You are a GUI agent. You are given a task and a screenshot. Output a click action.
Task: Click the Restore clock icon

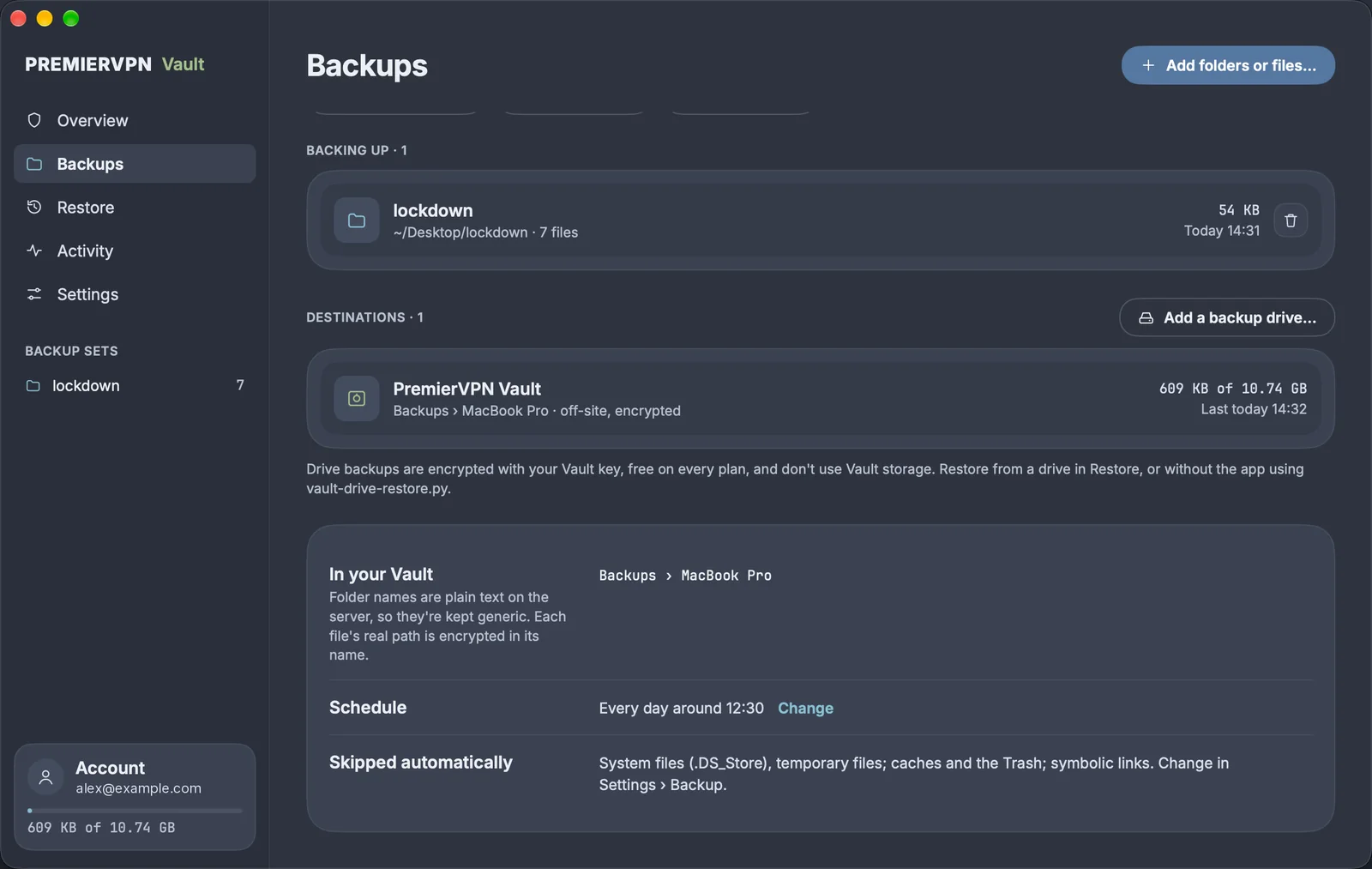[x=34, y=207]
